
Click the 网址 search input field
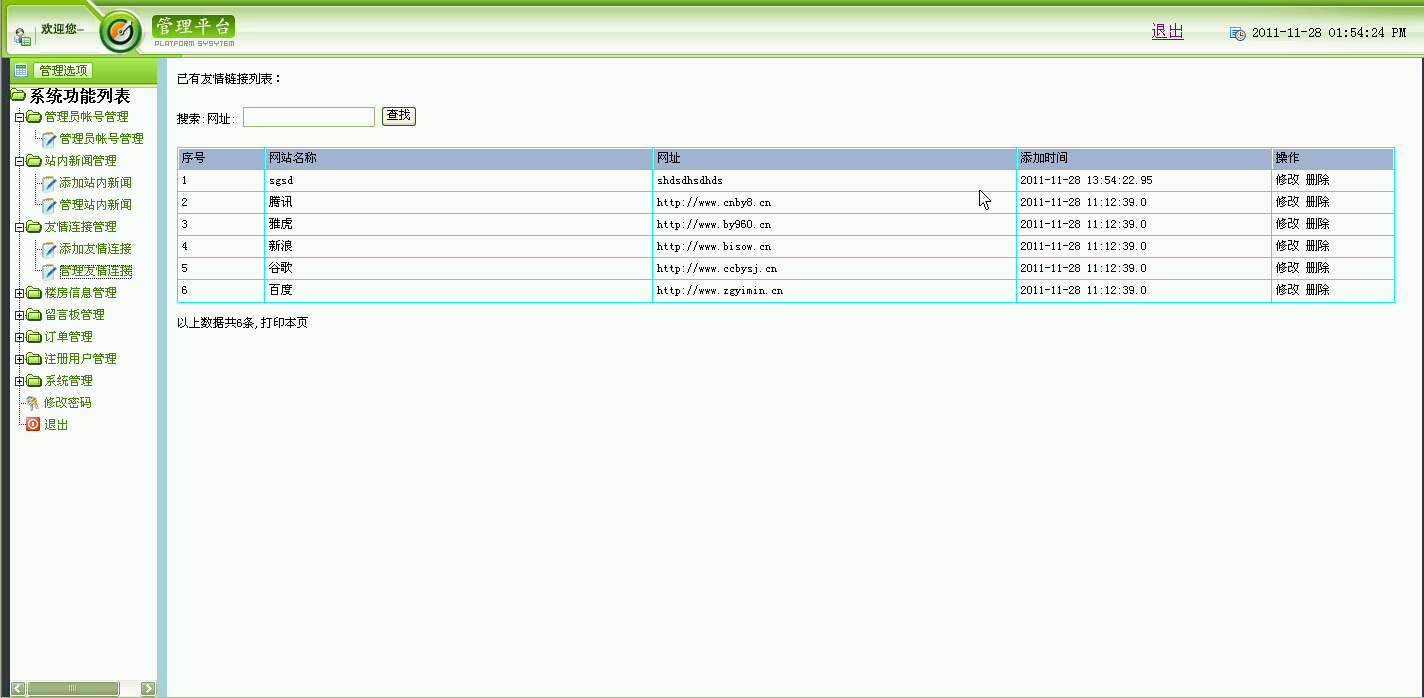pos(309,117)
